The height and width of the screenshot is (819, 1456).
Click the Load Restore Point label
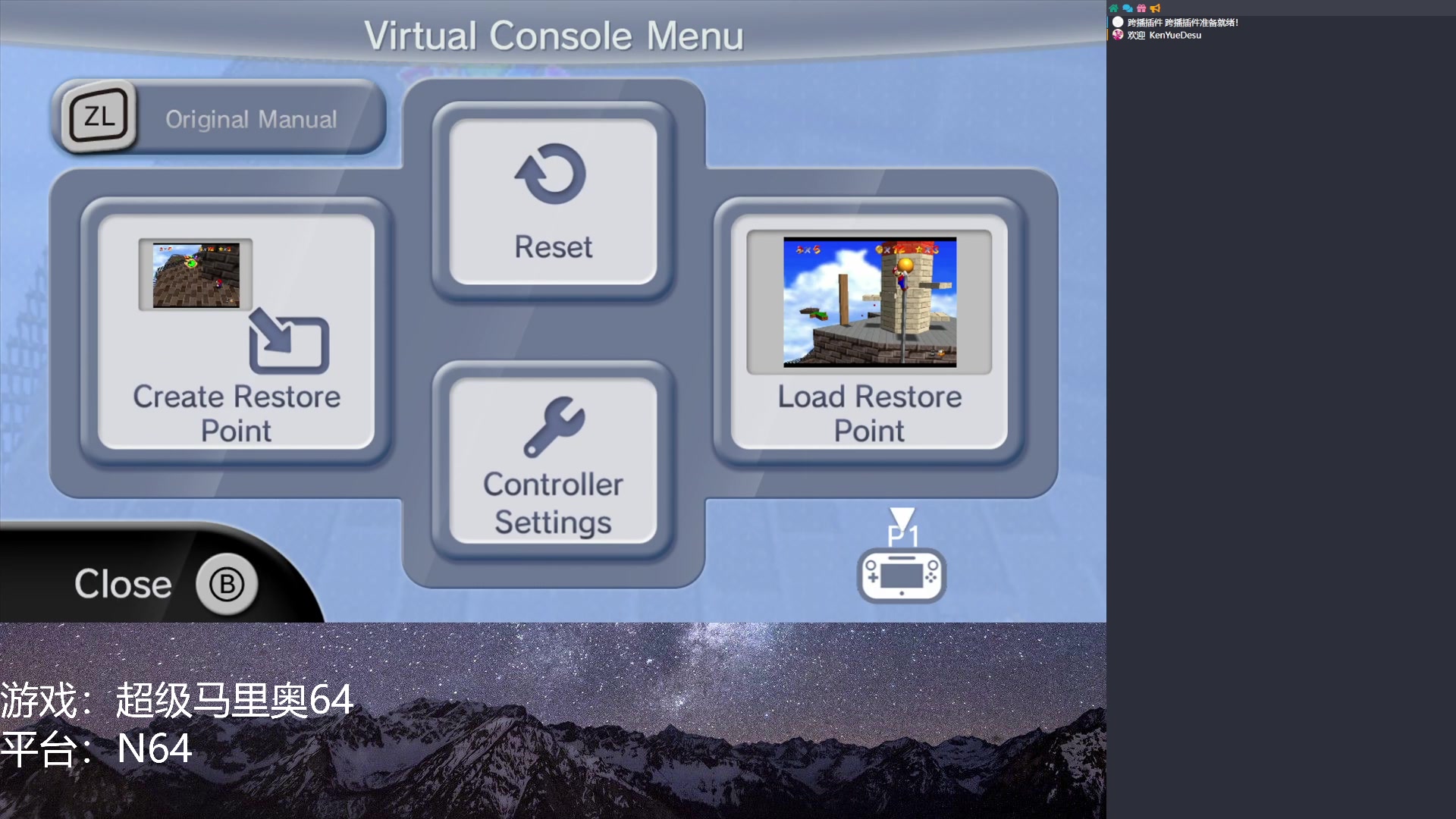point(869,413)
